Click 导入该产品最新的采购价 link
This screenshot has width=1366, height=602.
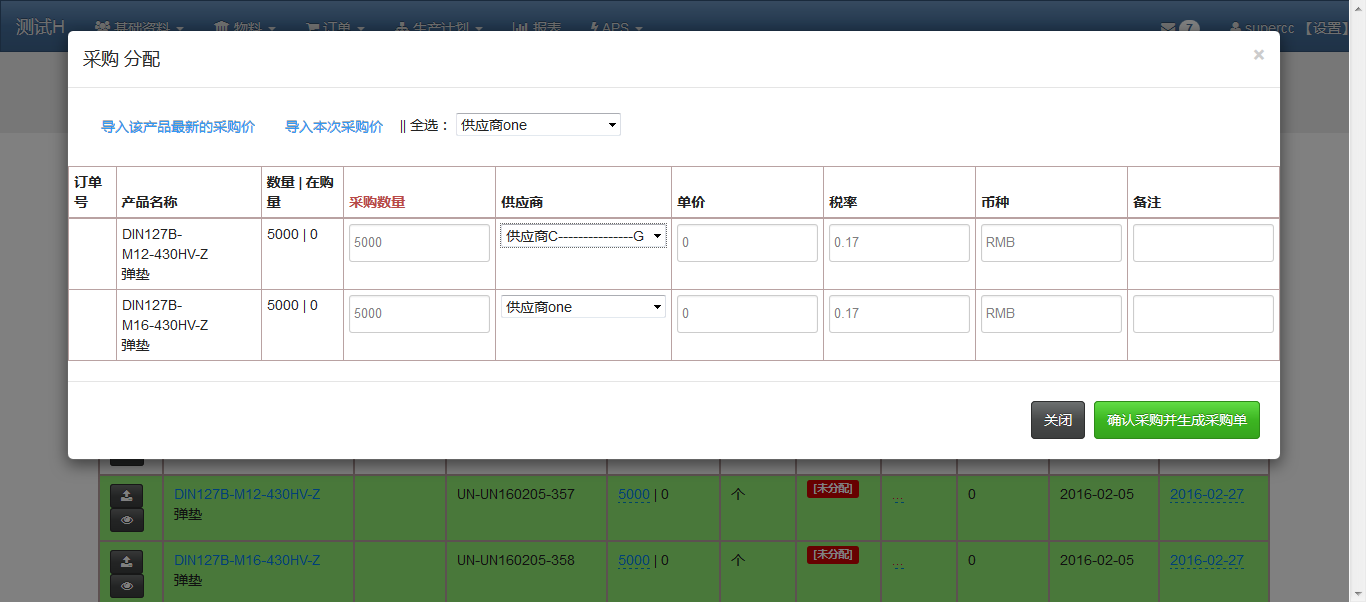tap(178, 127)
